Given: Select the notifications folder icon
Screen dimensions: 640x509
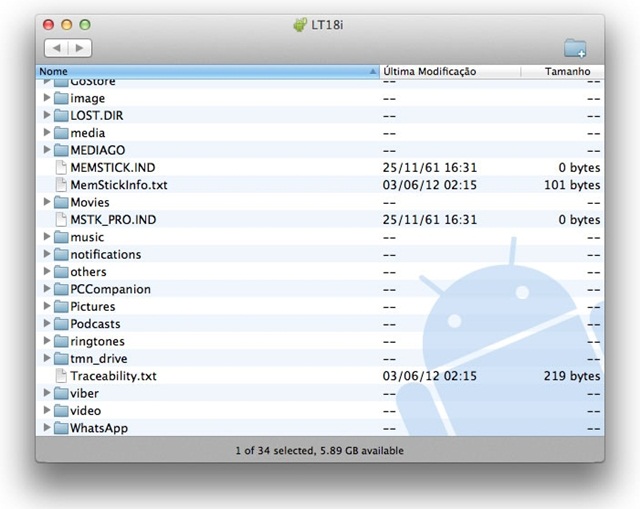Looking at the screenshot, I should coord(61,254).
